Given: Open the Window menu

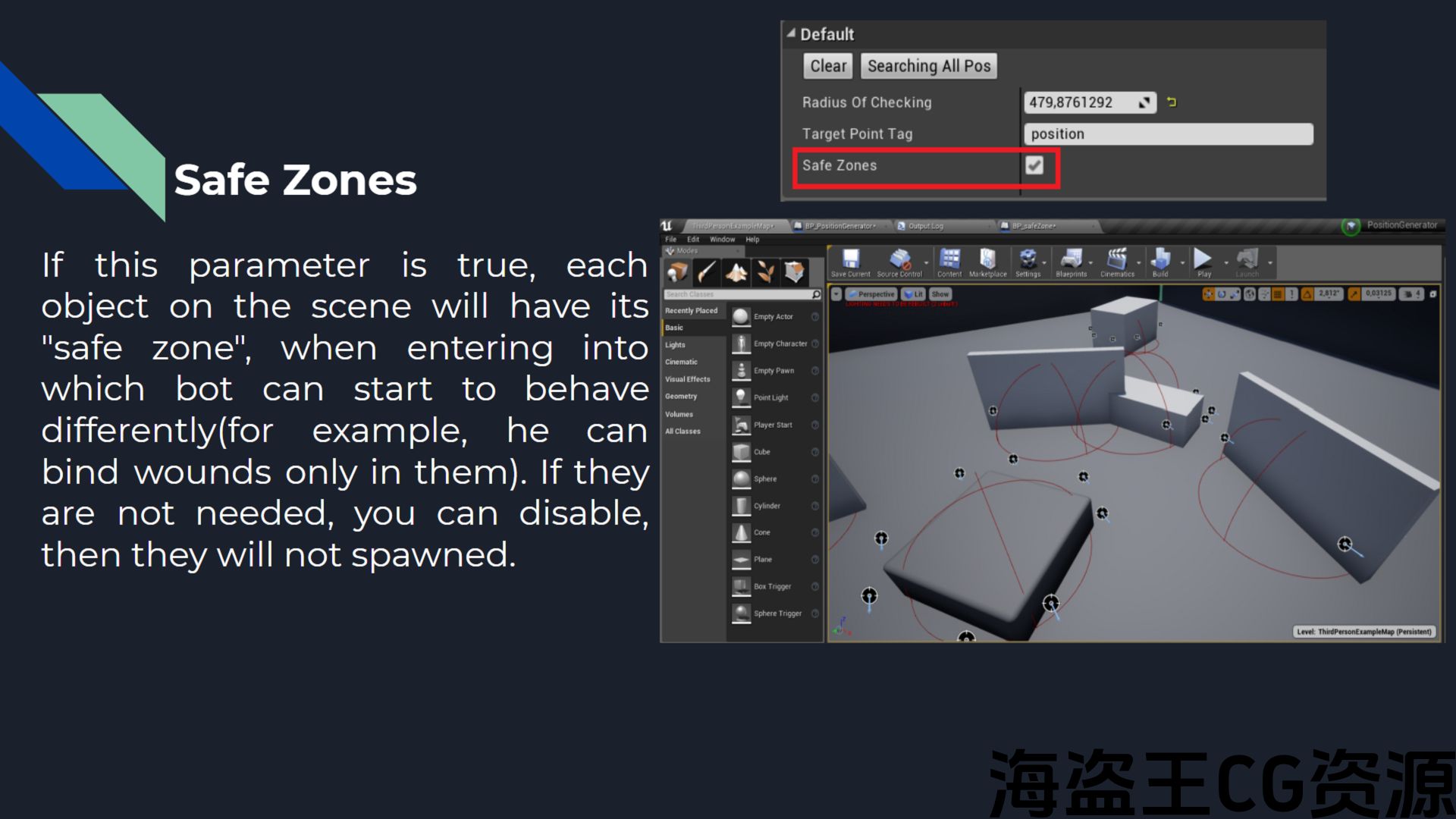Looking at the screenshot, I should 722,240.
